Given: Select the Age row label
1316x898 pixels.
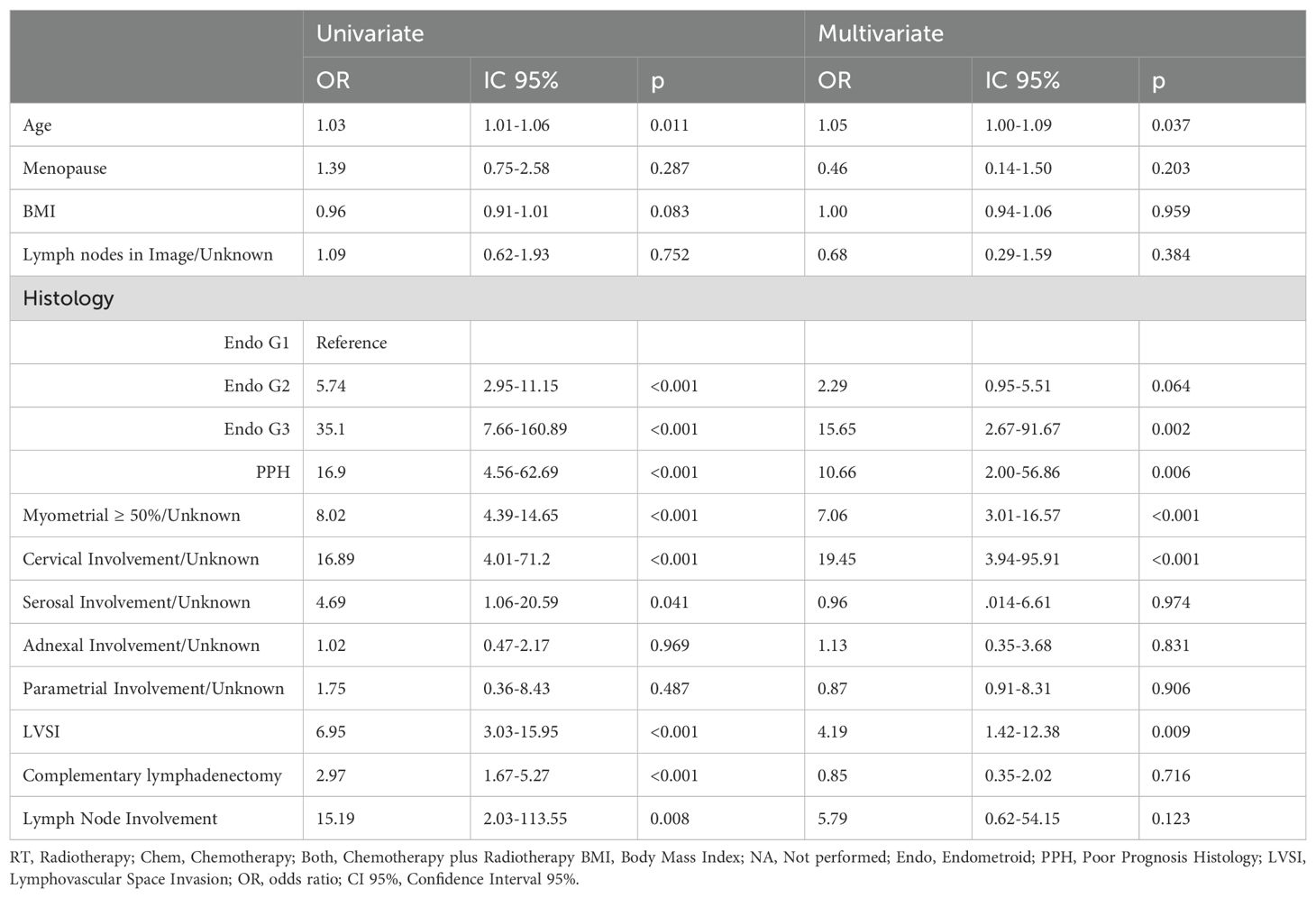Looking at the screenshot, I should click(38, 125).
